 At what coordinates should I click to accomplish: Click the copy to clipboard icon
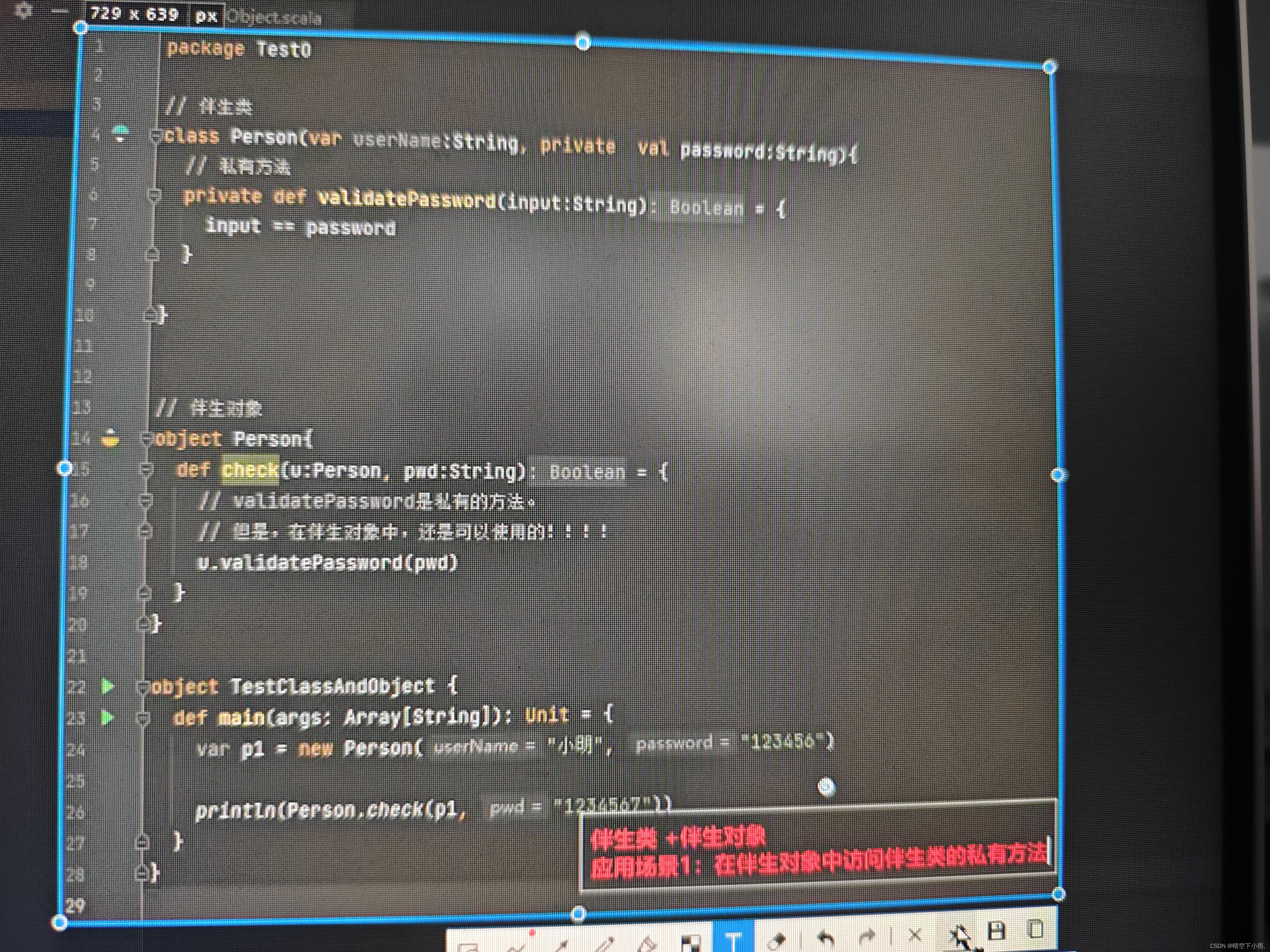[x=1035, y=929]
